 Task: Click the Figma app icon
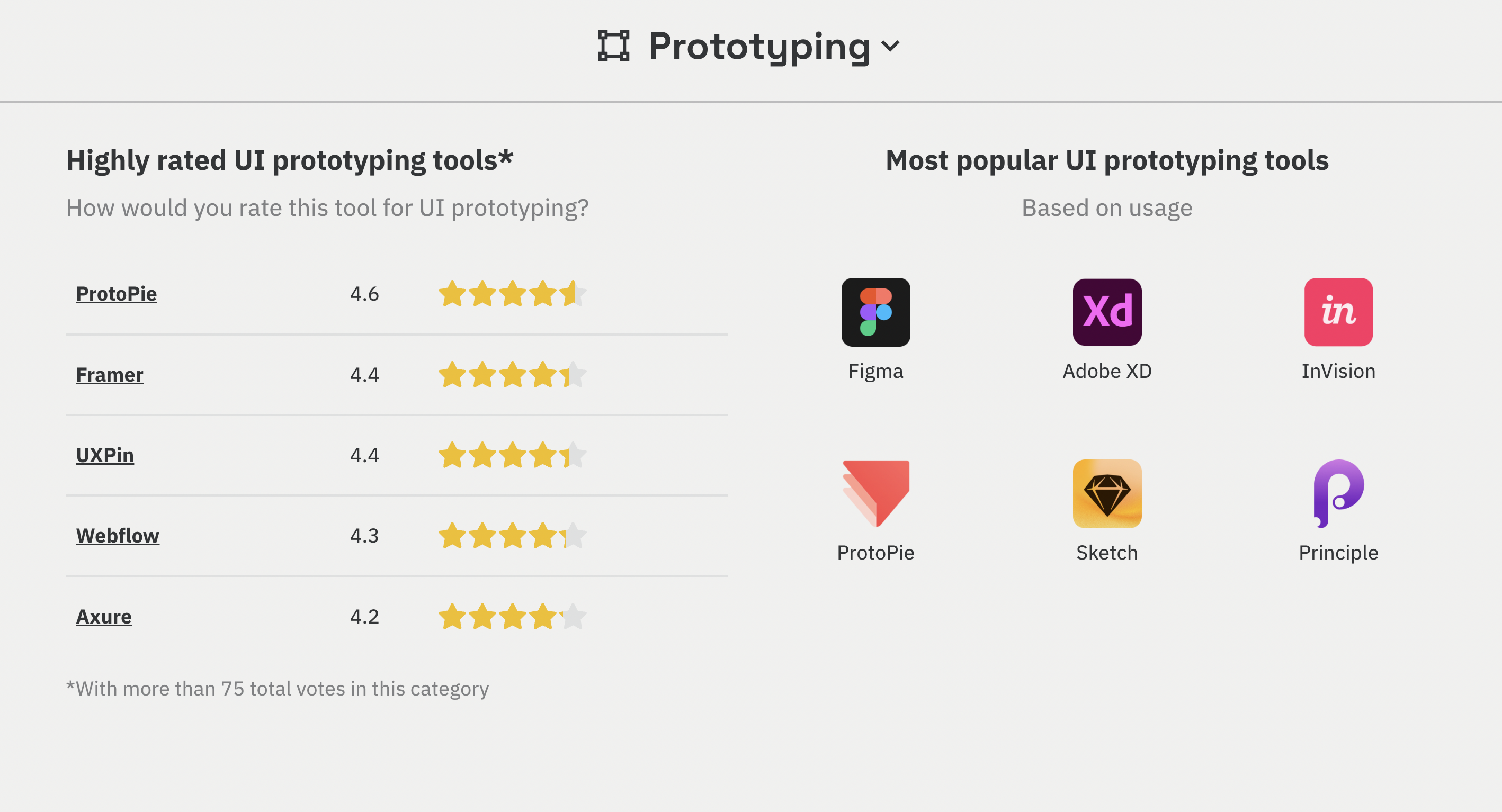(x=875, y=312)
